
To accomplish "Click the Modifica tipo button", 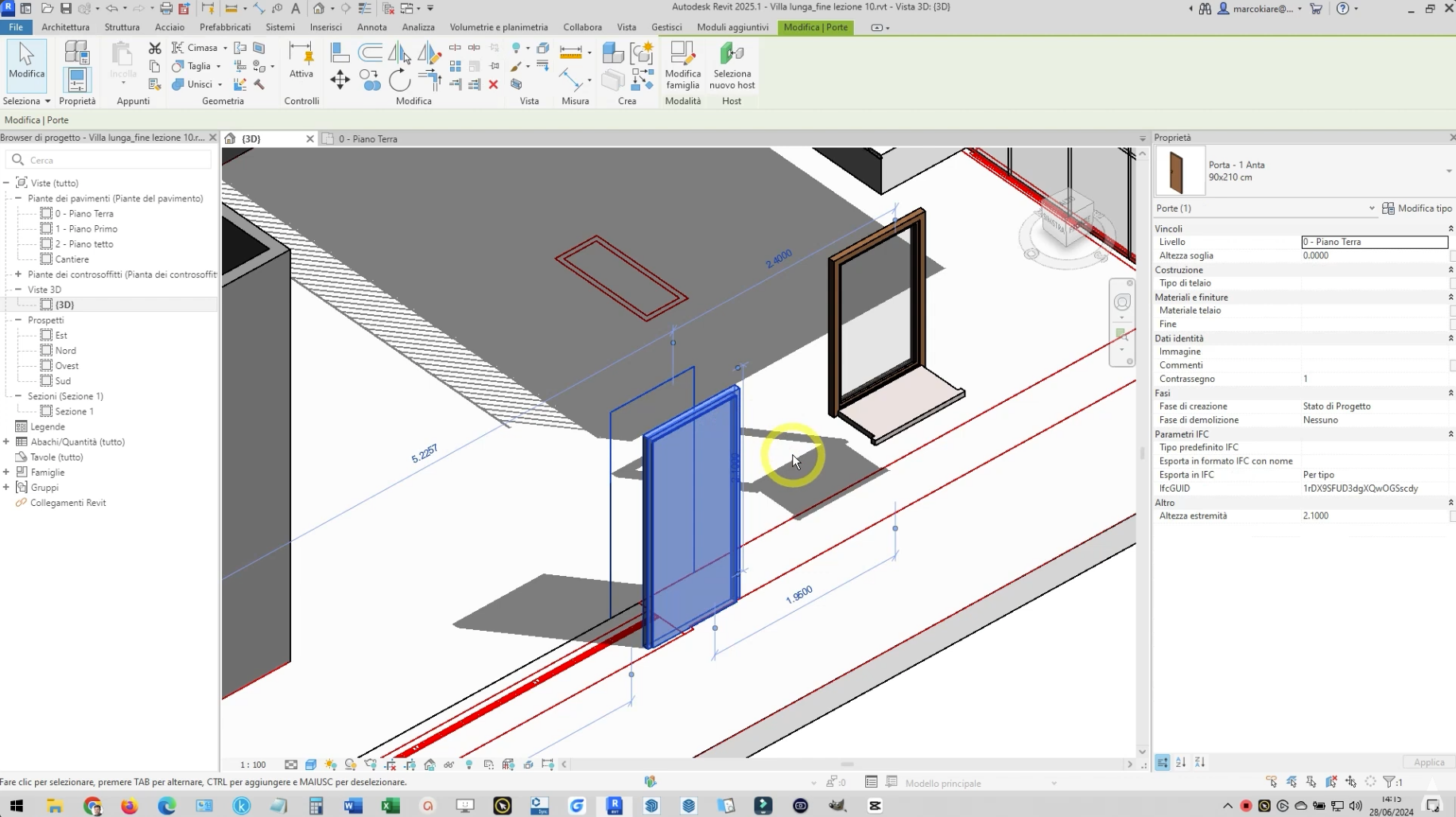I will point(1418,208).
